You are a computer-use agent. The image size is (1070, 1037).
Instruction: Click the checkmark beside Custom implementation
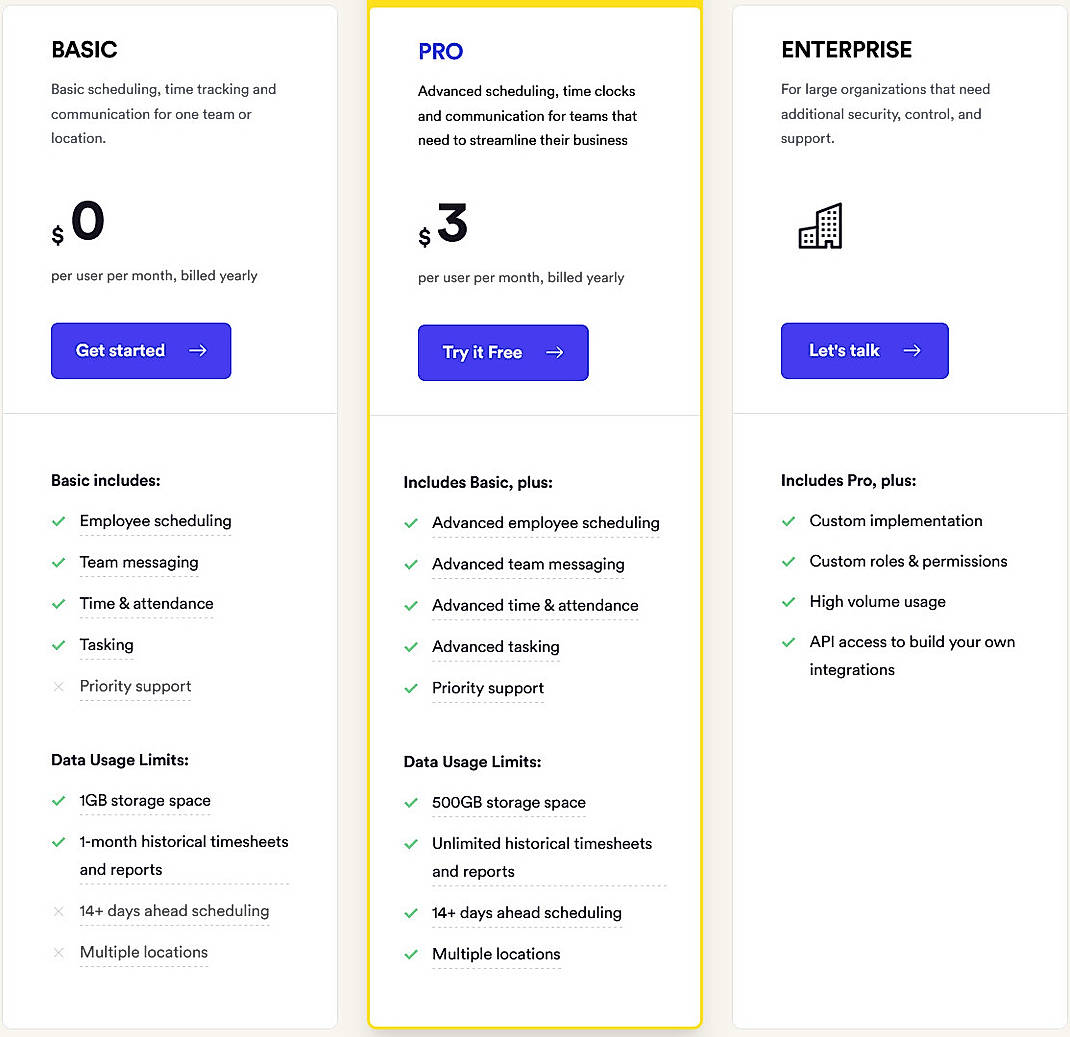789,521
